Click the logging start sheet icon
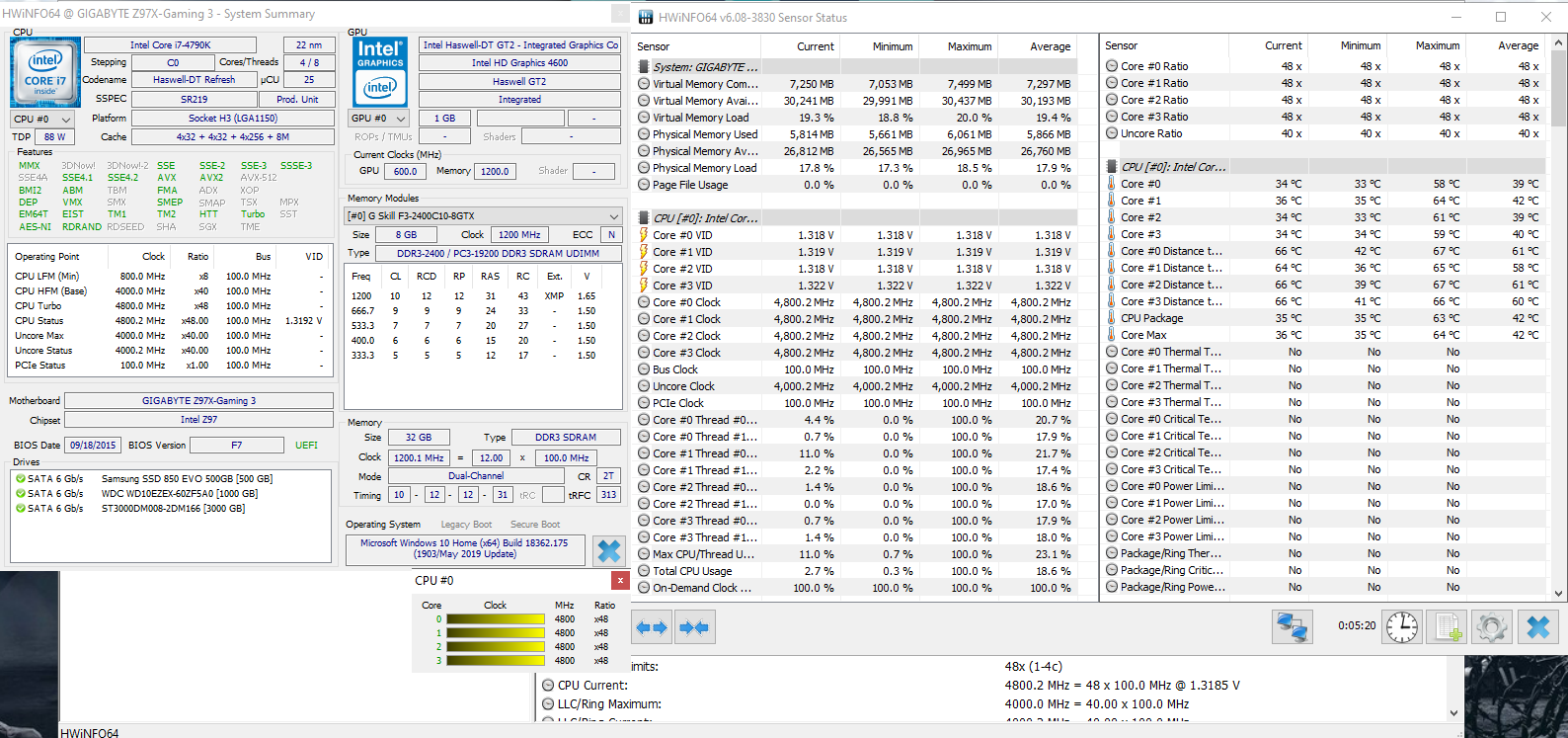 pos(1449,626)
